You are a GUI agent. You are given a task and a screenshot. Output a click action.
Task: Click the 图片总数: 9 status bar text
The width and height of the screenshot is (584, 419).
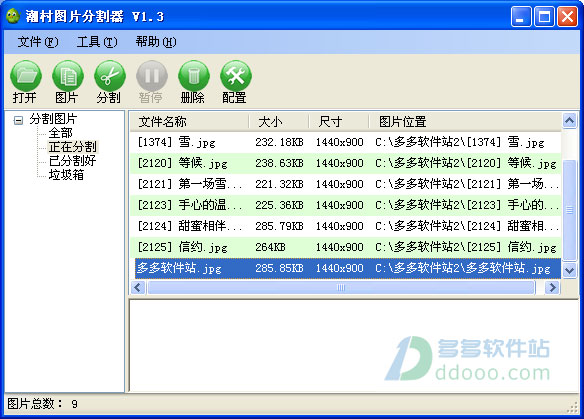click(42, 404)
